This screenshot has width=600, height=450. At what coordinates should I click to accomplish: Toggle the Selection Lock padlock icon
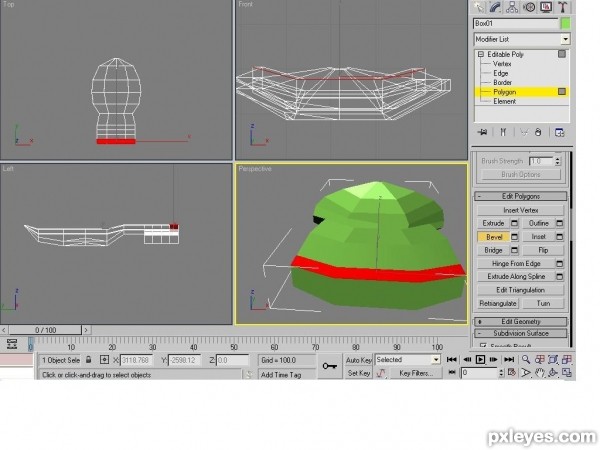(89, 360)
